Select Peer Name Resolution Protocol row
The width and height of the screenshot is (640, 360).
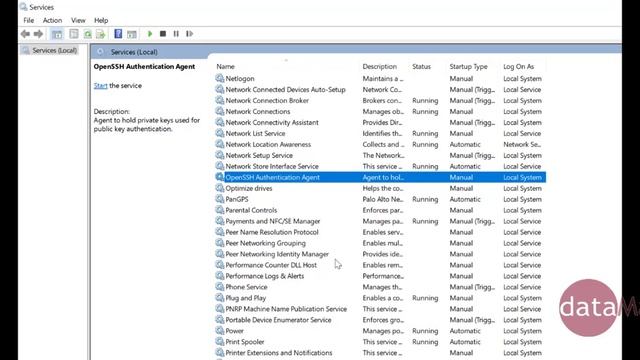(x=380, y=232)
